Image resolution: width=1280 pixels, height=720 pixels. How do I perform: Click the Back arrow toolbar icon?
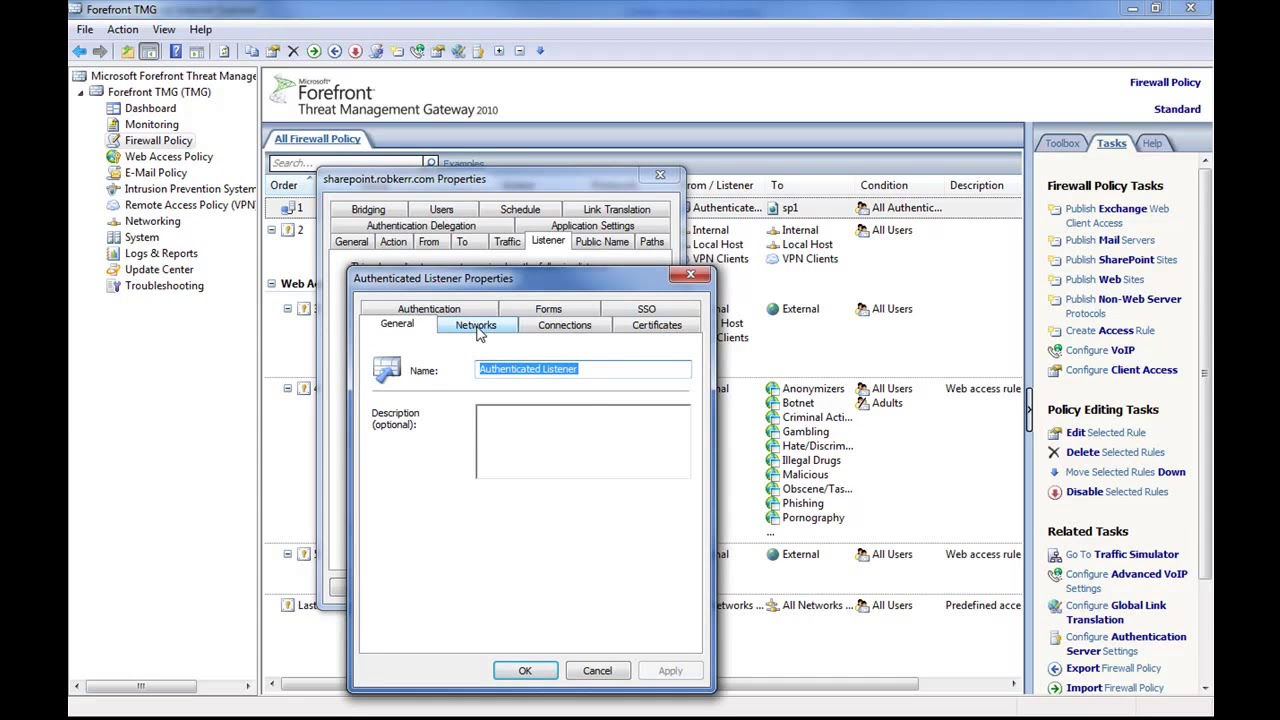[x=79, y=51]
